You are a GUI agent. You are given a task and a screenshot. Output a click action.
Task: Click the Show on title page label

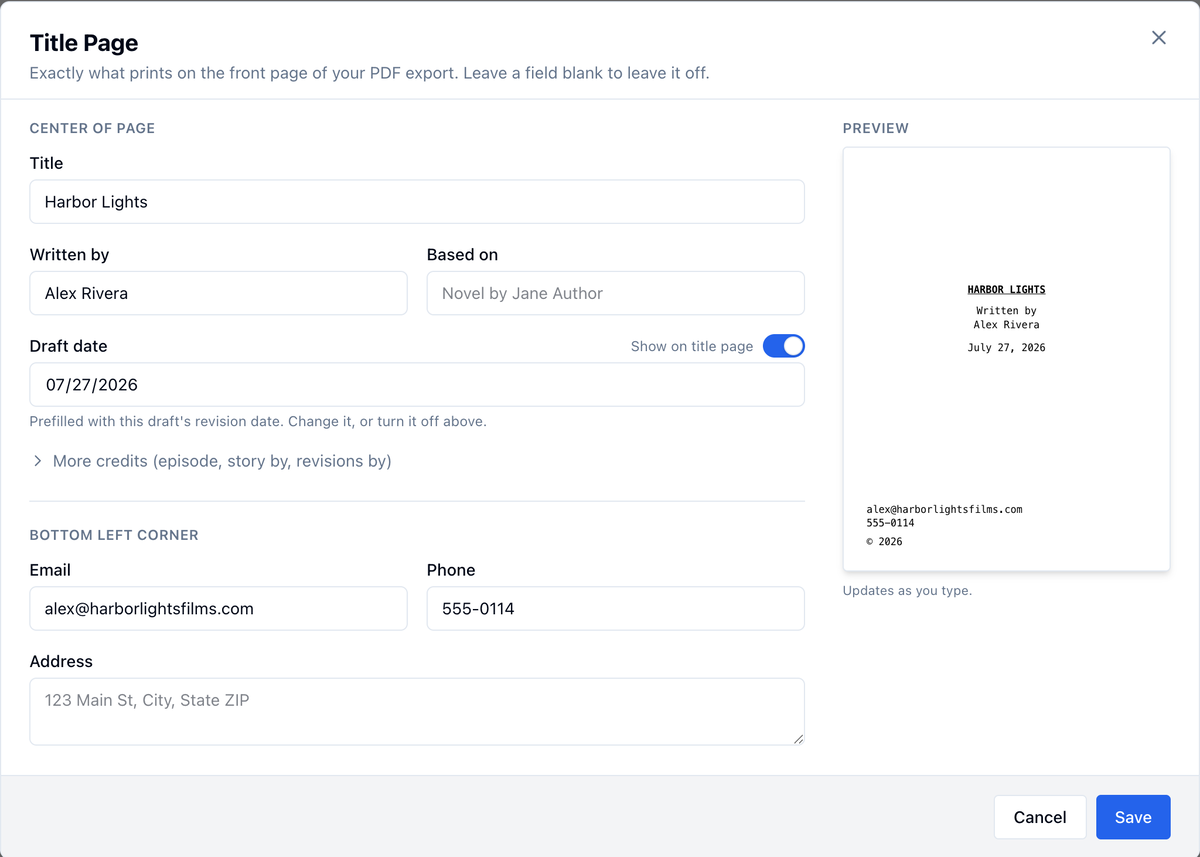click(x=692, y=346)
